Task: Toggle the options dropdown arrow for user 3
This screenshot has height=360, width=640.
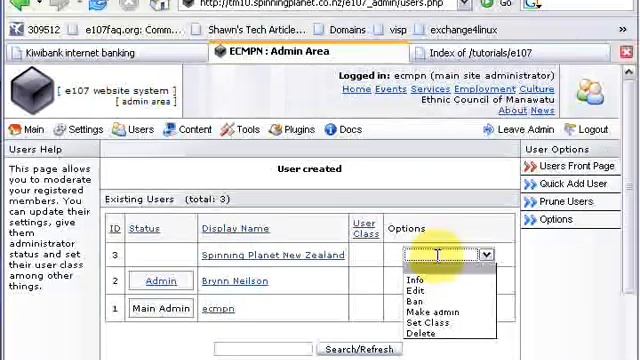Action: tap(486, 255)
